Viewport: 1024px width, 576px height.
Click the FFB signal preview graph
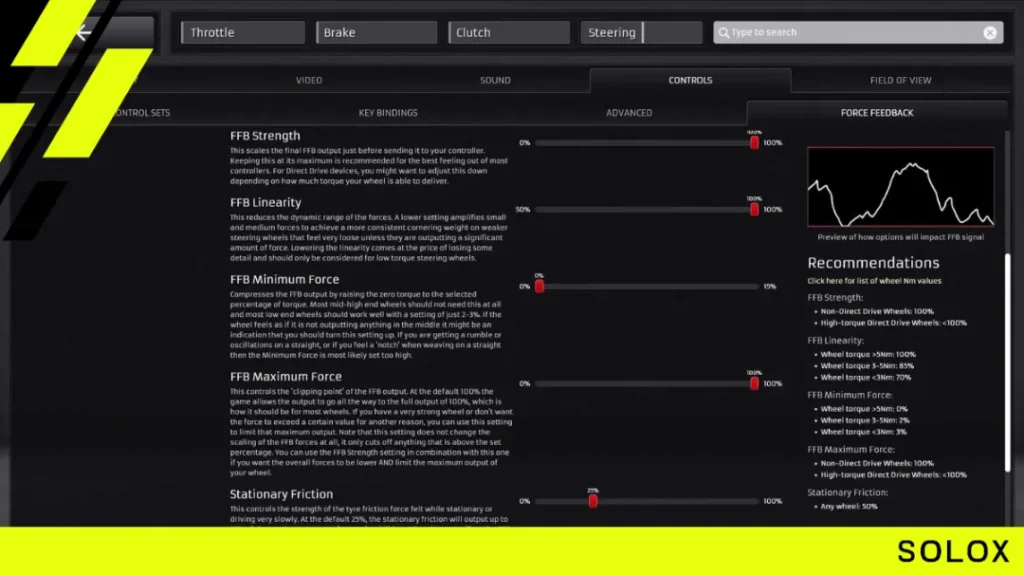(901, 187)
